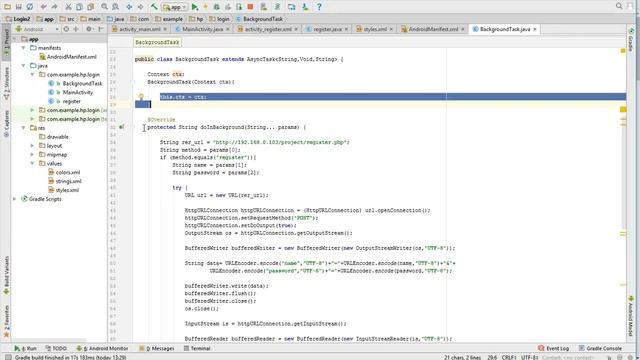Expand Gradle Scripts node

[14, 199]
